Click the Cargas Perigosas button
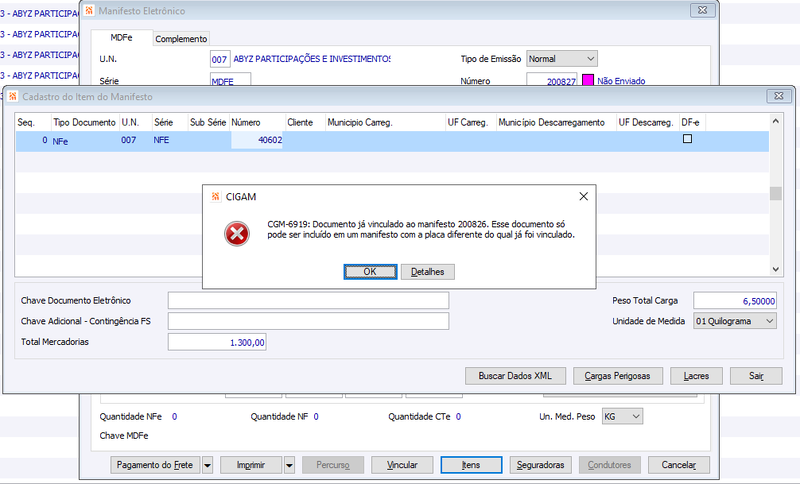 tap(617, 376)
